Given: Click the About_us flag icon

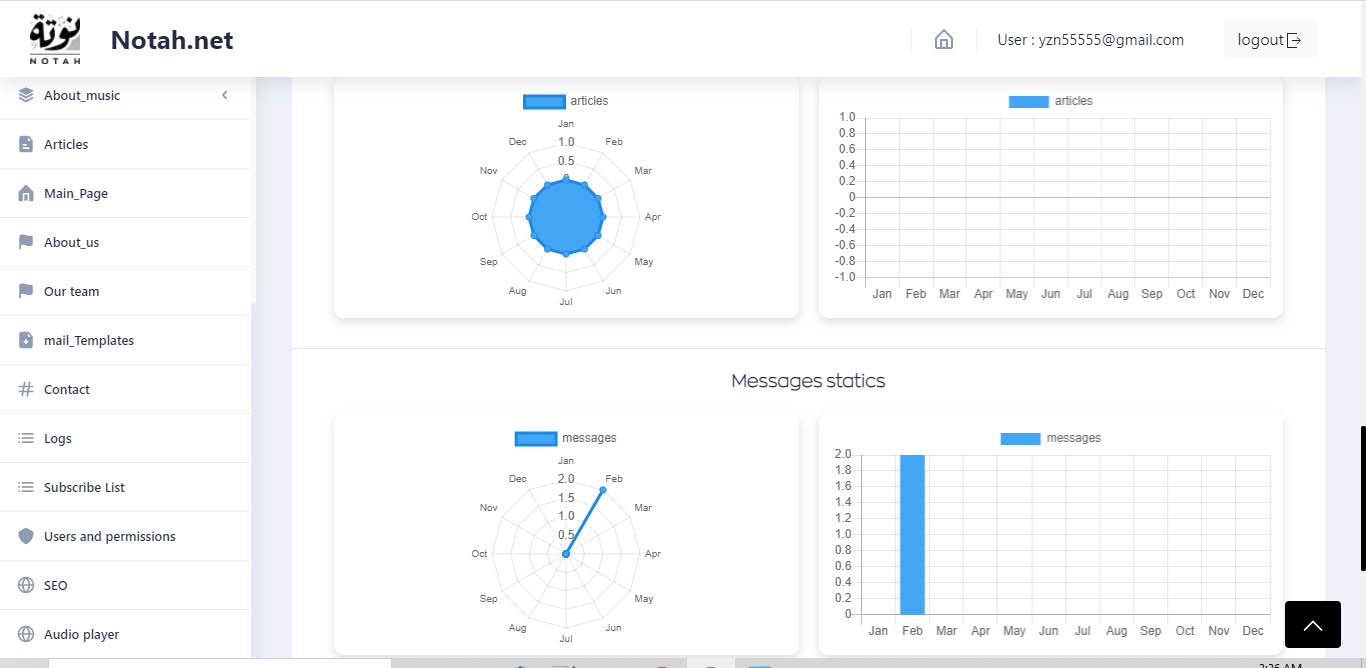Looking at the screenshot, I should click(x=26, y=243).
